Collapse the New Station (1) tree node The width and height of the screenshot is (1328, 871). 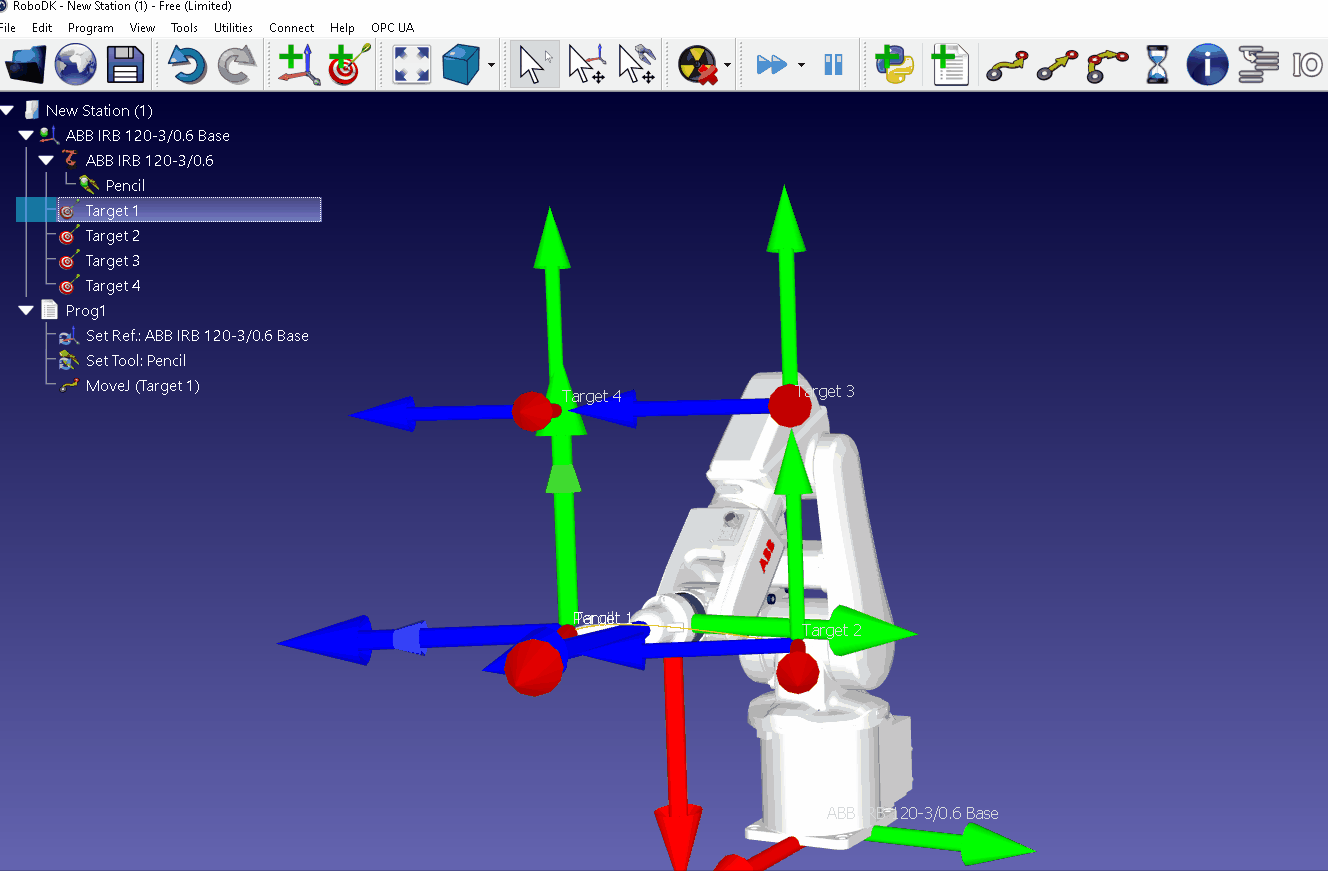tap(7, 110)
